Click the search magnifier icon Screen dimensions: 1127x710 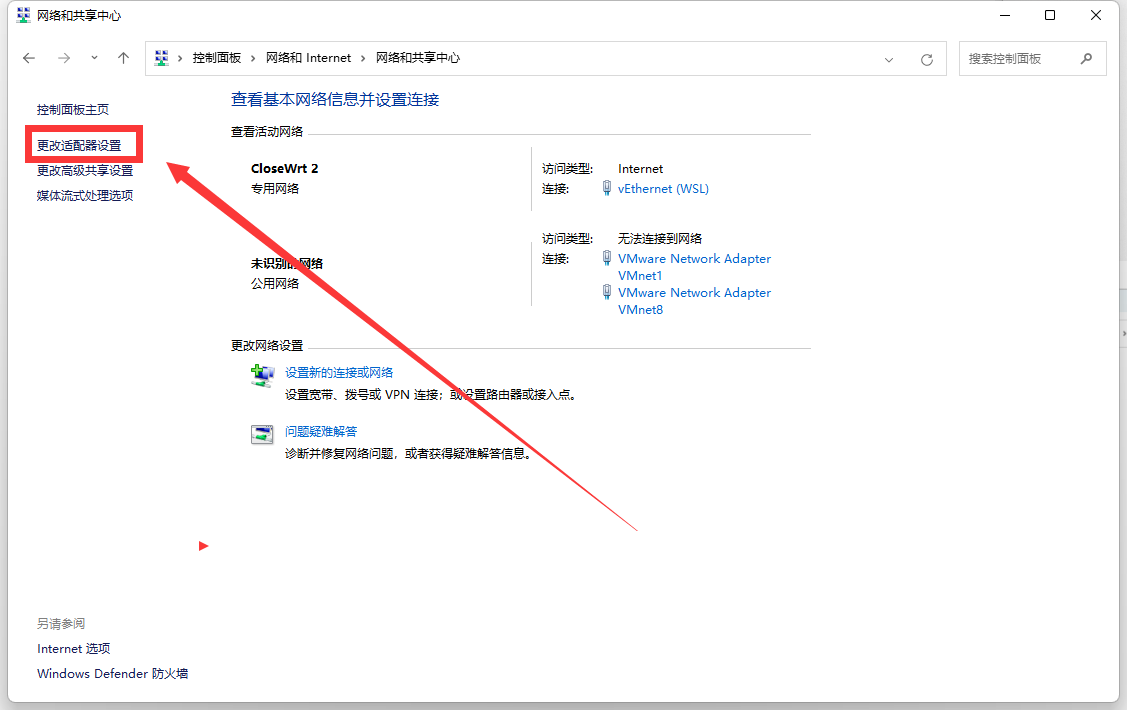pos(1086,59)
